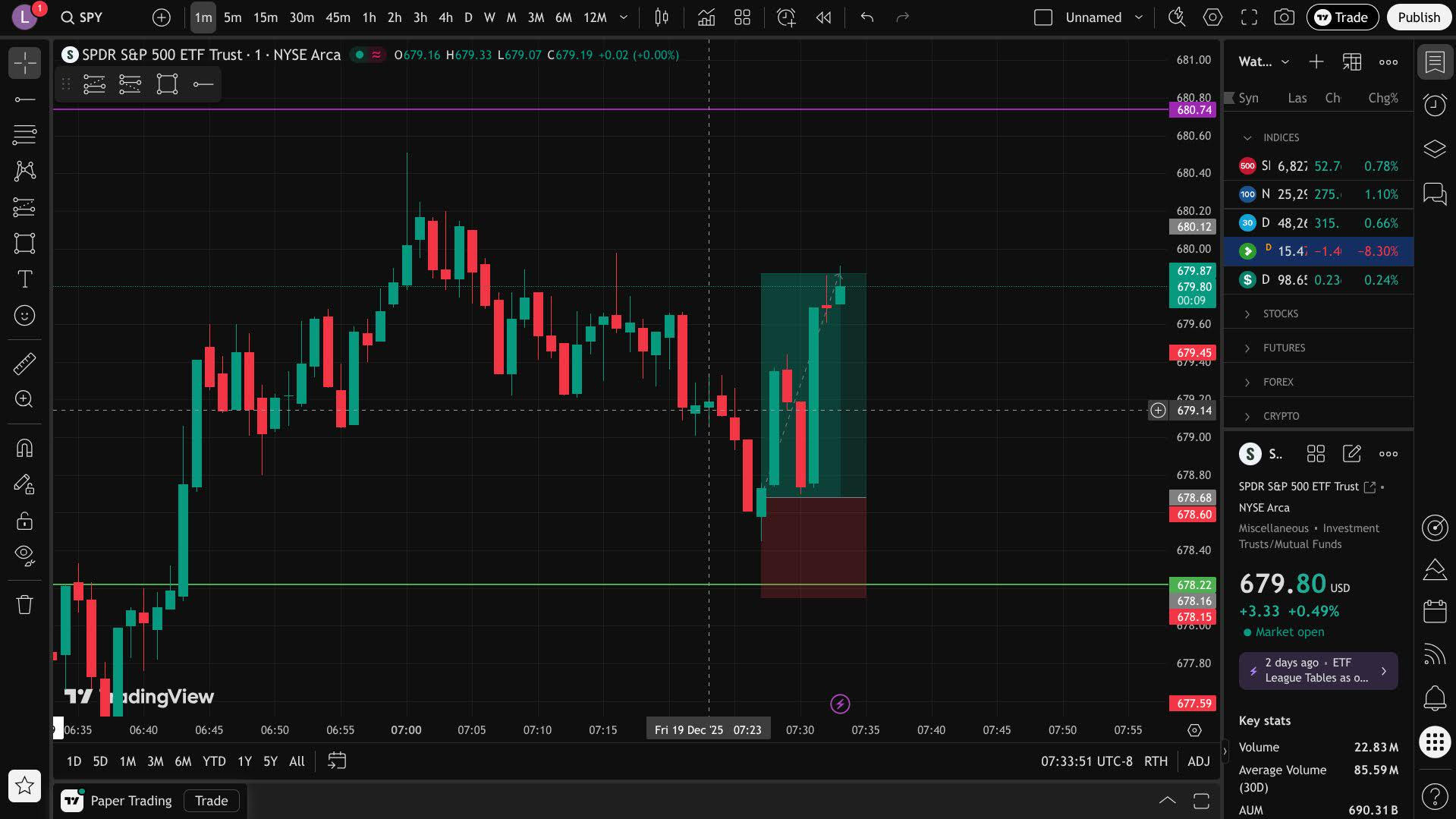Select the Zoom In tool
Viewport: 1456px width, 819px height.
coord(25,399)
